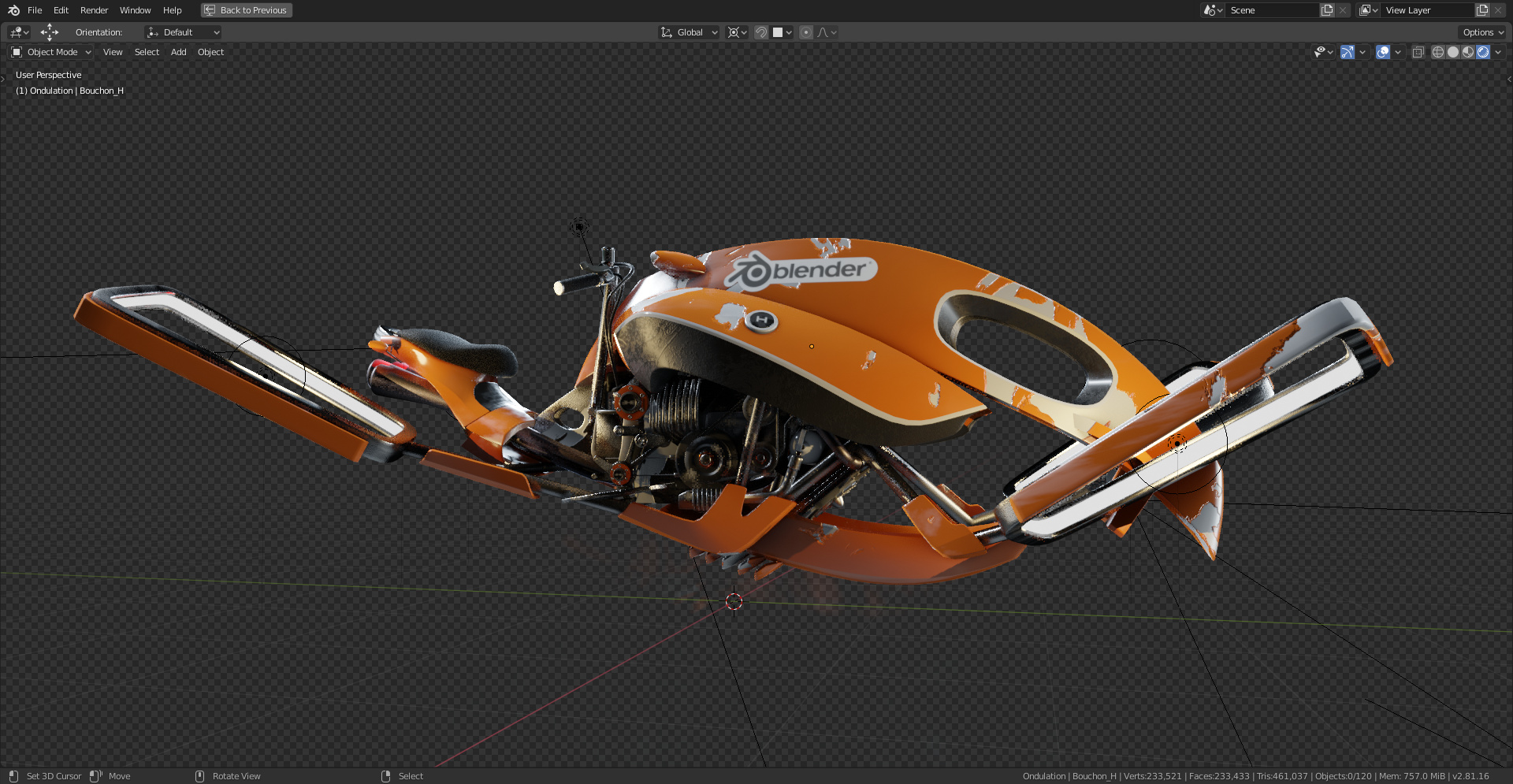
Task: Open the scene browse icon dropdown
Action: 1213,10
